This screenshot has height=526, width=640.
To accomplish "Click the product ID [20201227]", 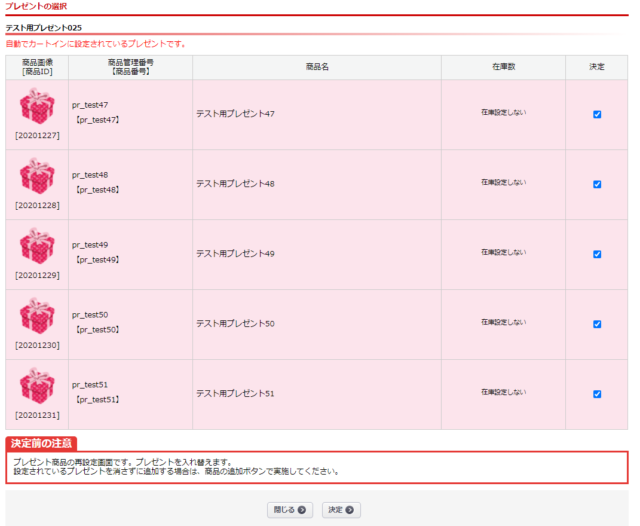I will coord(37,135).
